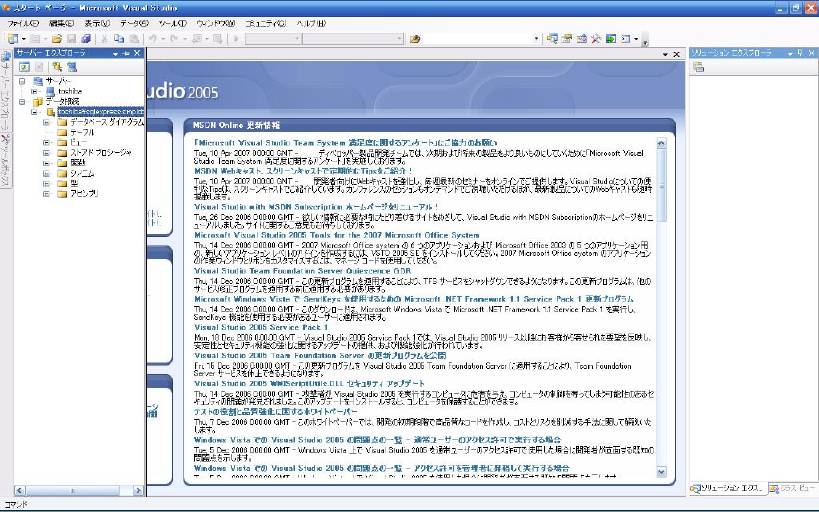Viewport: 819px width, 512px height.
Task: Click Server Explorer horizontal scroll right arrow
Action: (138, 491)
